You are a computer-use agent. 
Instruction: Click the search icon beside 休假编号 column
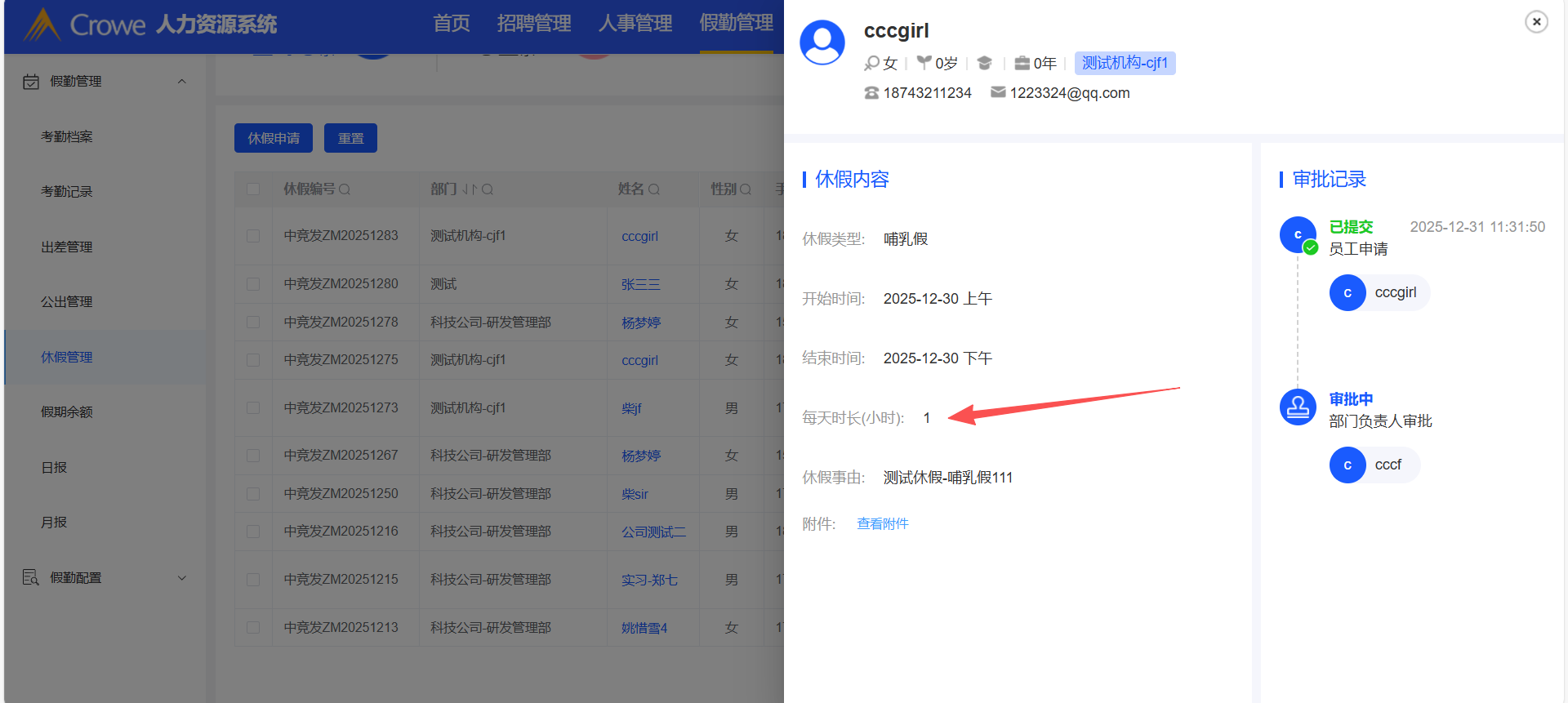[345, 189]
